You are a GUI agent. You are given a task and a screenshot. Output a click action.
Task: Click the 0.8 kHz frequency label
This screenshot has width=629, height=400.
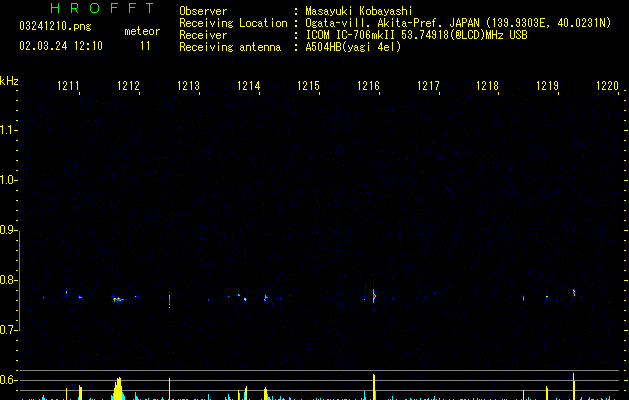[x=8, y=280]
